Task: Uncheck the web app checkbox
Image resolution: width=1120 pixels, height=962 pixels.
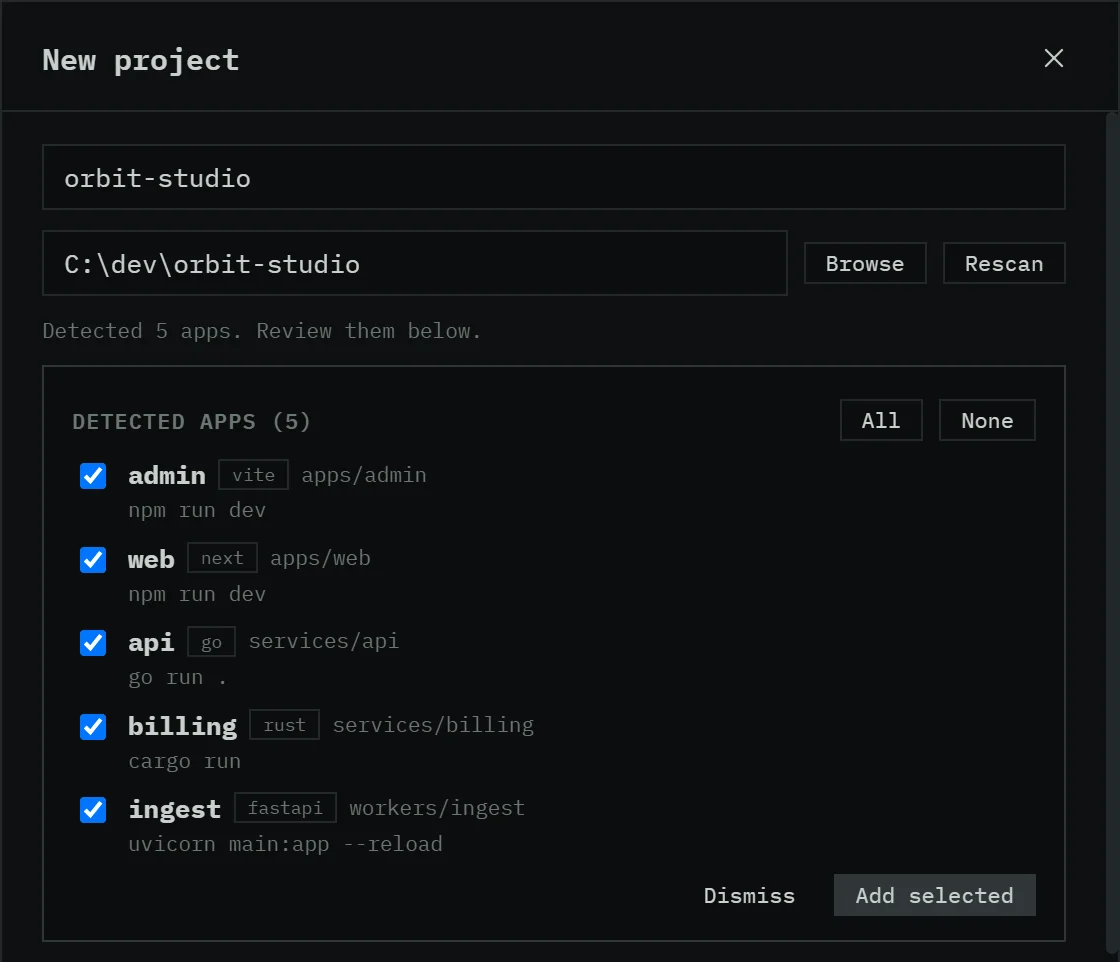Action: [93, 559]
